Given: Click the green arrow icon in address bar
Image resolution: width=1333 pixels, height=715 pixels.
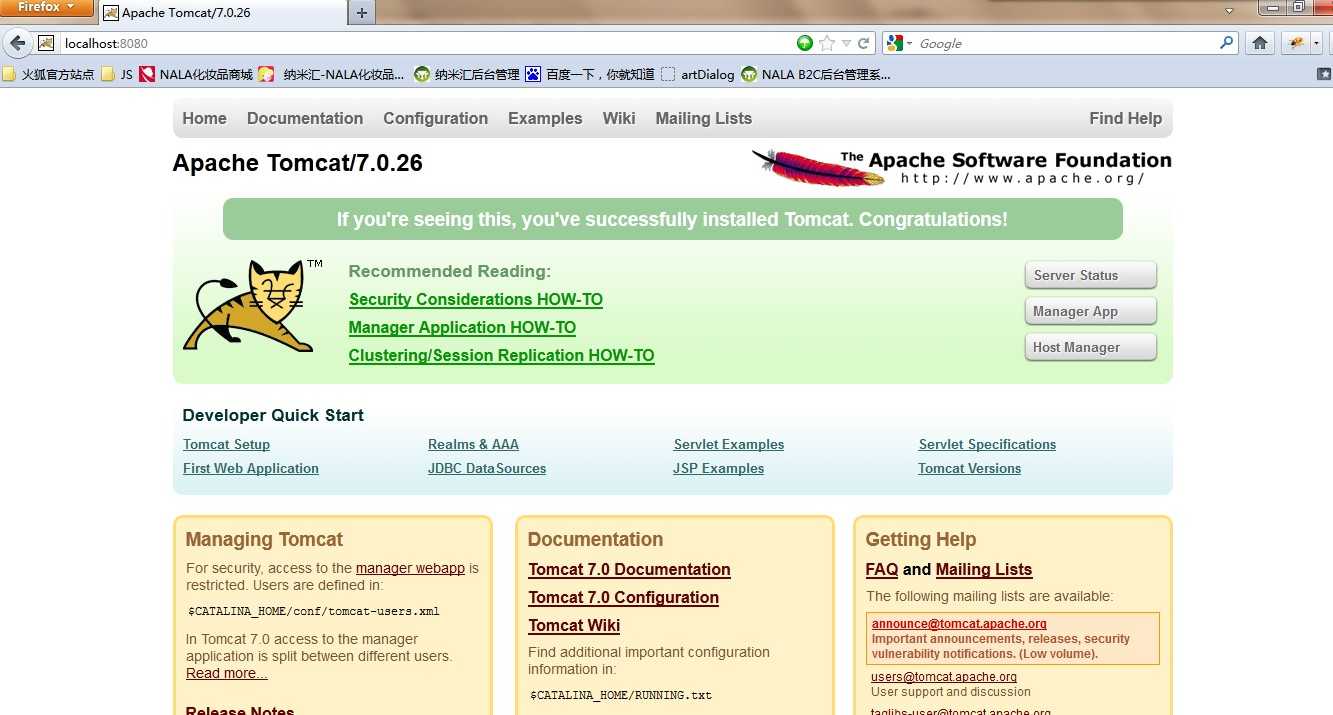Looking at the screenshot, I should 805,43.
